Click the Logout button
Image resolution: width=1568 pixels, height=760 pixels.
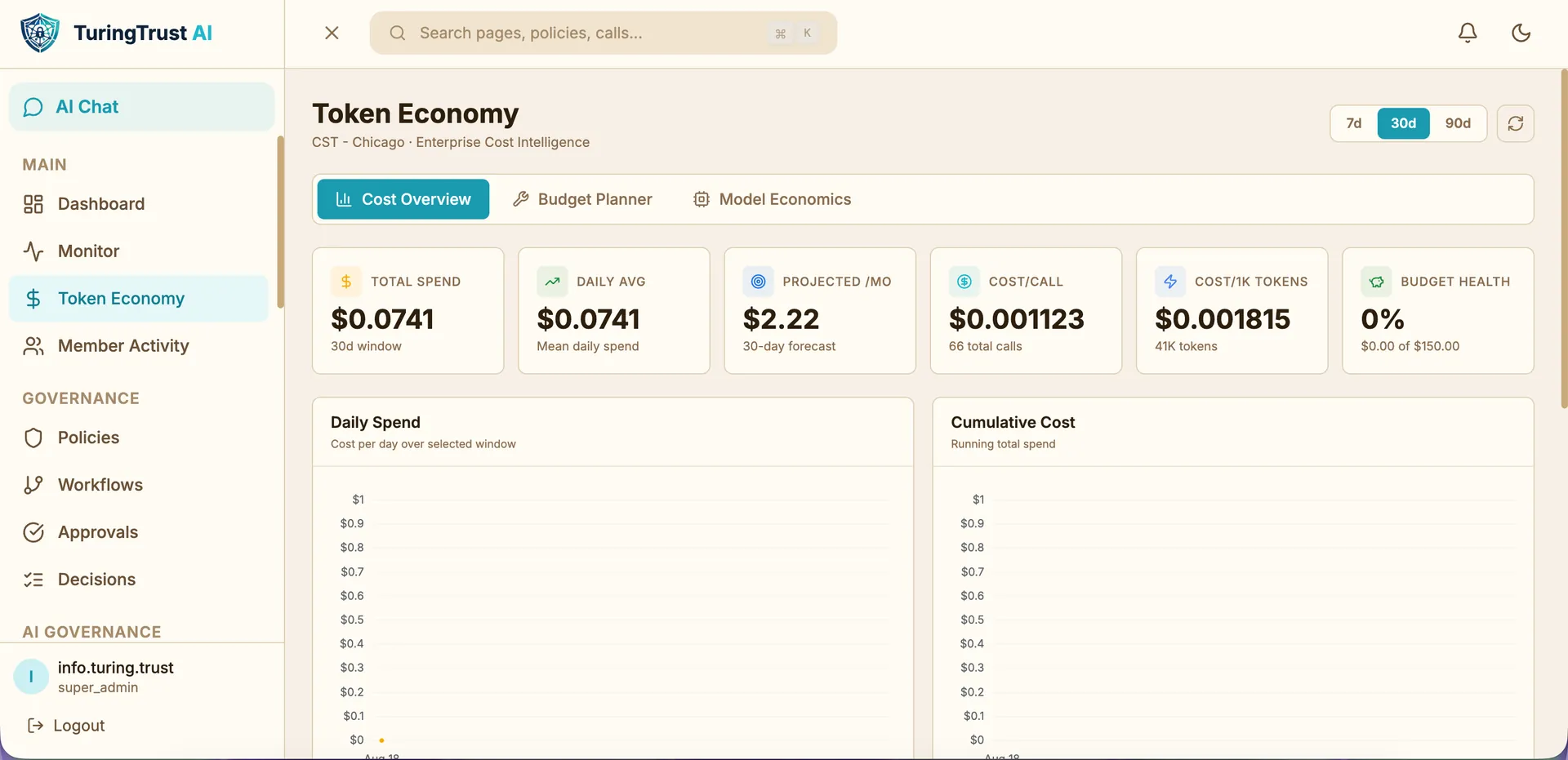click(x=66, y=726)
